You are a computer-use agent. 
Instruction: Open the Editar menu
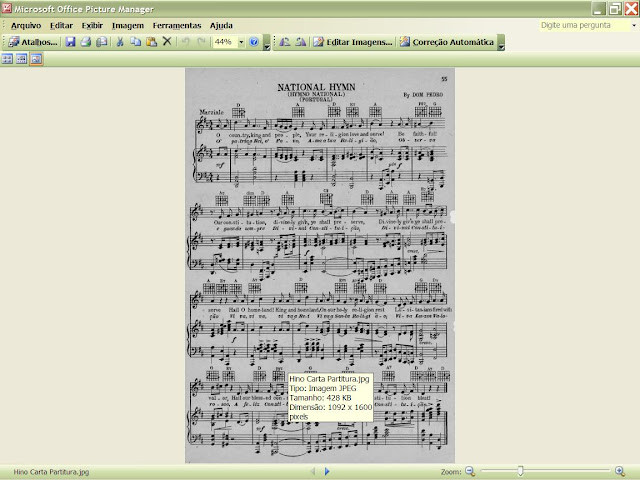(x=61, y=25)
